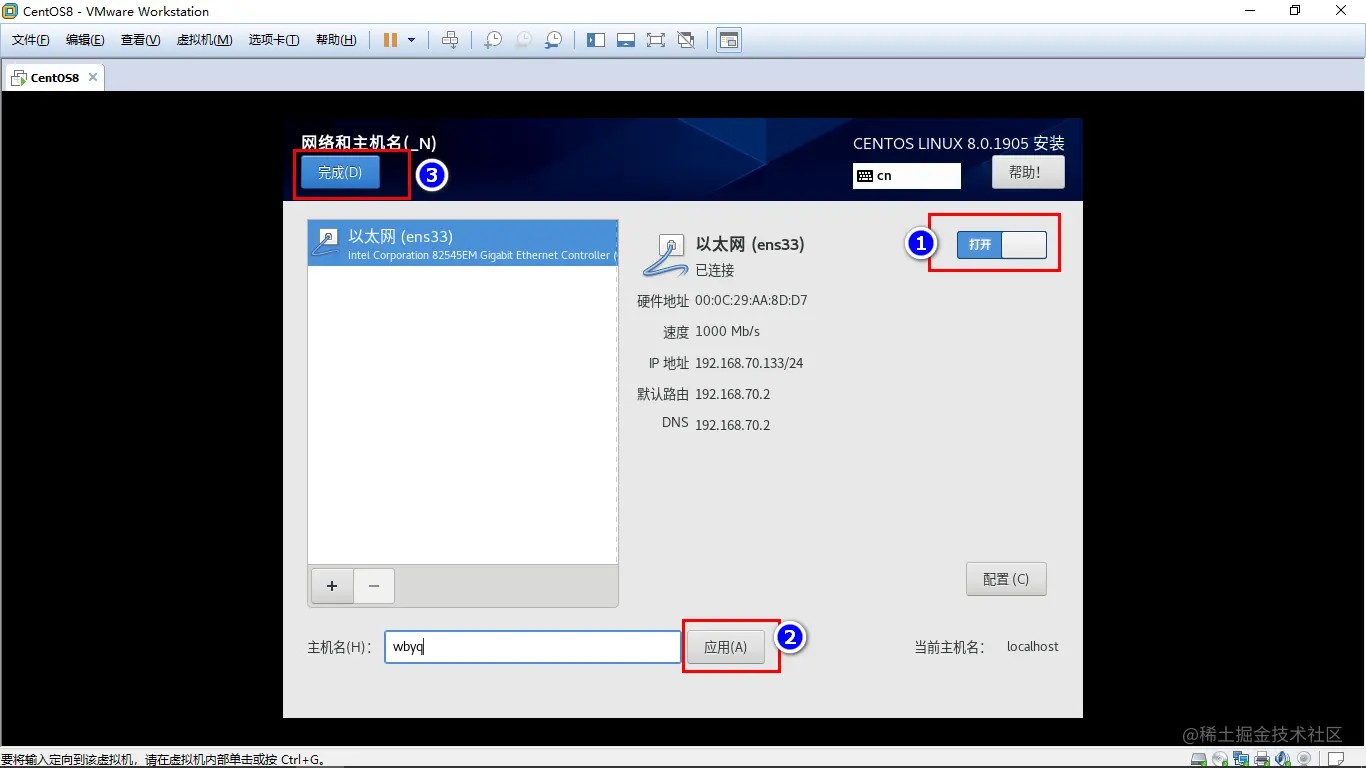The width and height of the screenshot is (1366, 768).
Task: Open the snapshot manager icon
Action: coord(553,40)
